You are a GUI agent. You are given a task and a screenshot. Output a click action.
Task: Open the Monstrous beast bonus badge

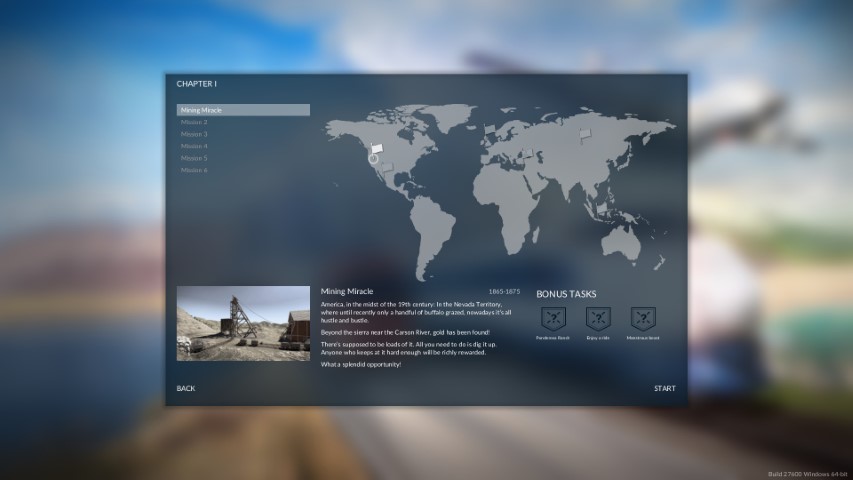click(x=643, y=319)
